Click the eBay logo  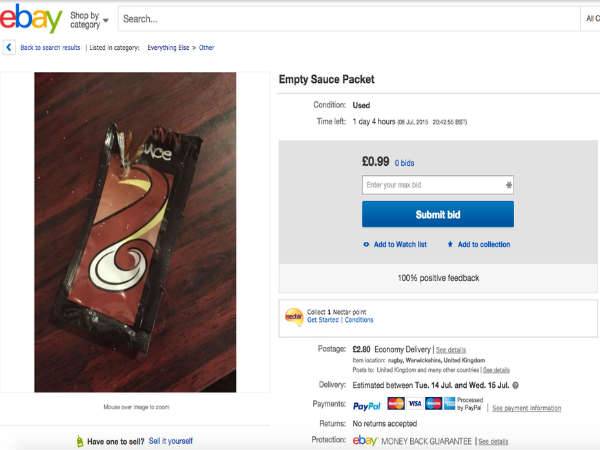pyautogui.click(x=33, y=18)
